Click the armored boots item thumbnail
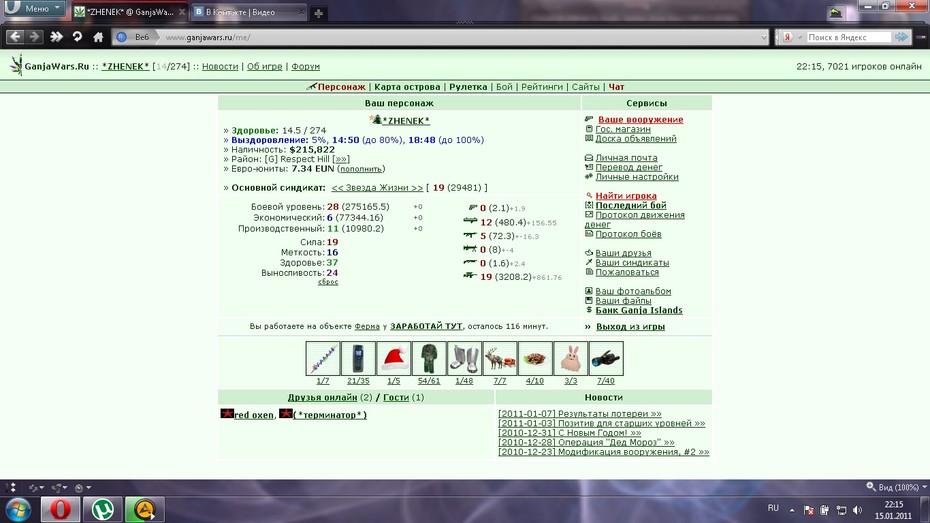 click(464, 358)
